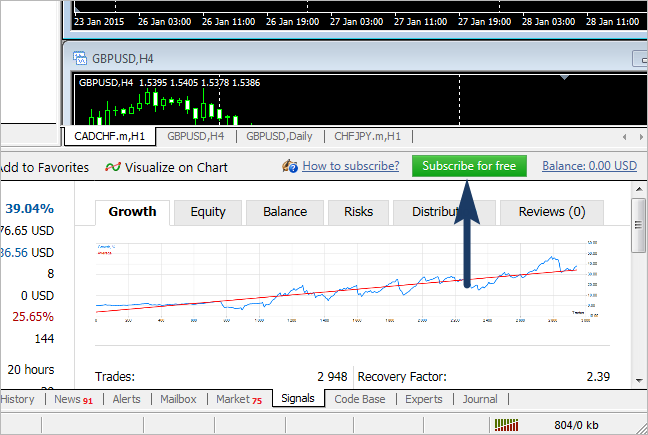Screen dimensions: 648x435
Task: Click 804/0 kb status bar entry
Action: 576,425
